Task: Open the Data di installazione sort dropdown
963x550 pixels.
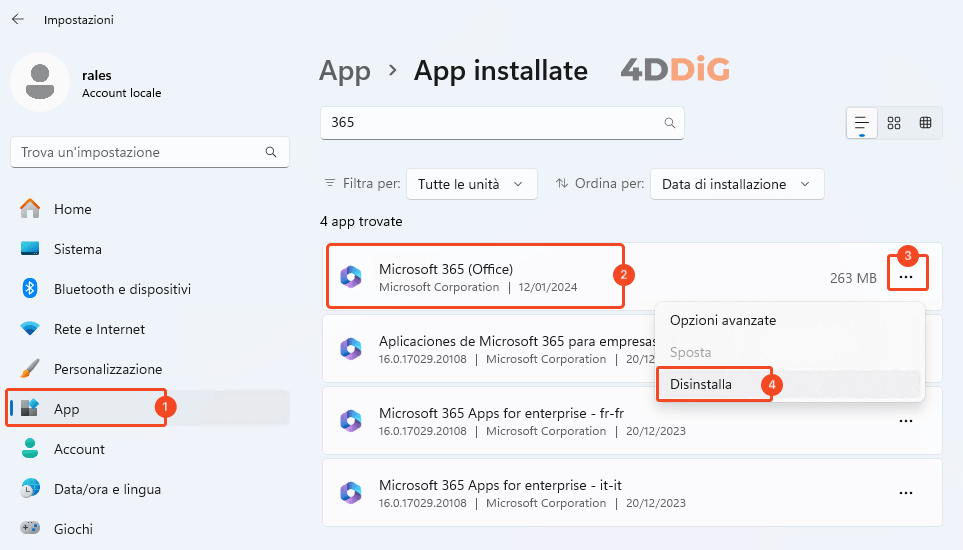Action: (x=737, y=184)
